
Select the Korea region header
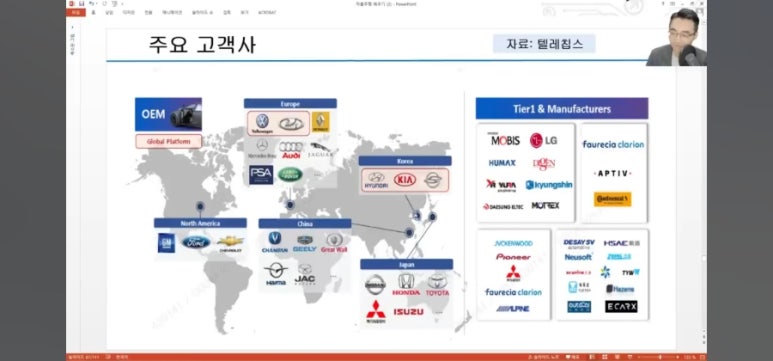(x=405, y=161)
